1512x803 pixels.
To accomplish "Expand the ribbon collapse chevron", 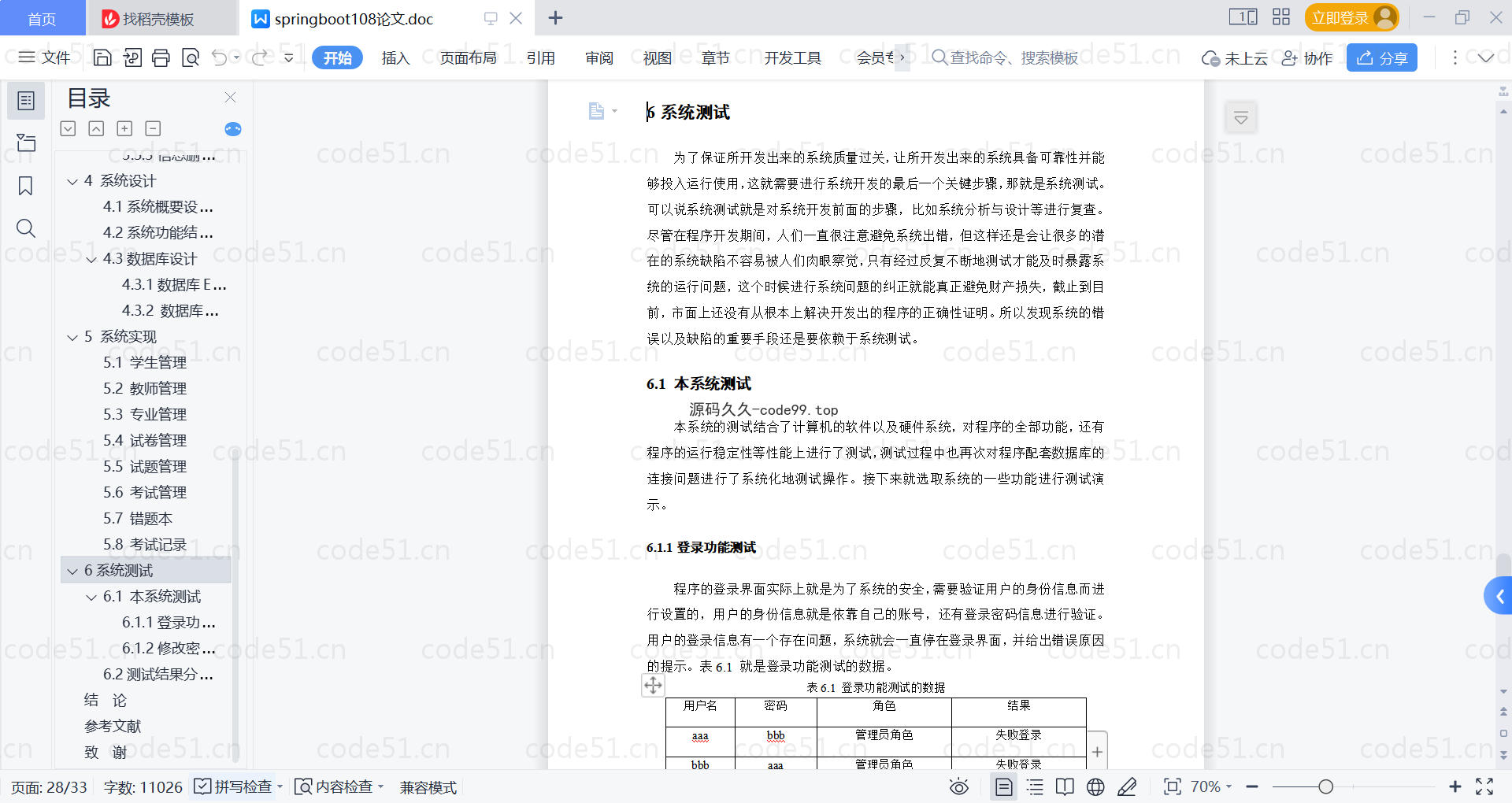I will tap(1486, 57).
